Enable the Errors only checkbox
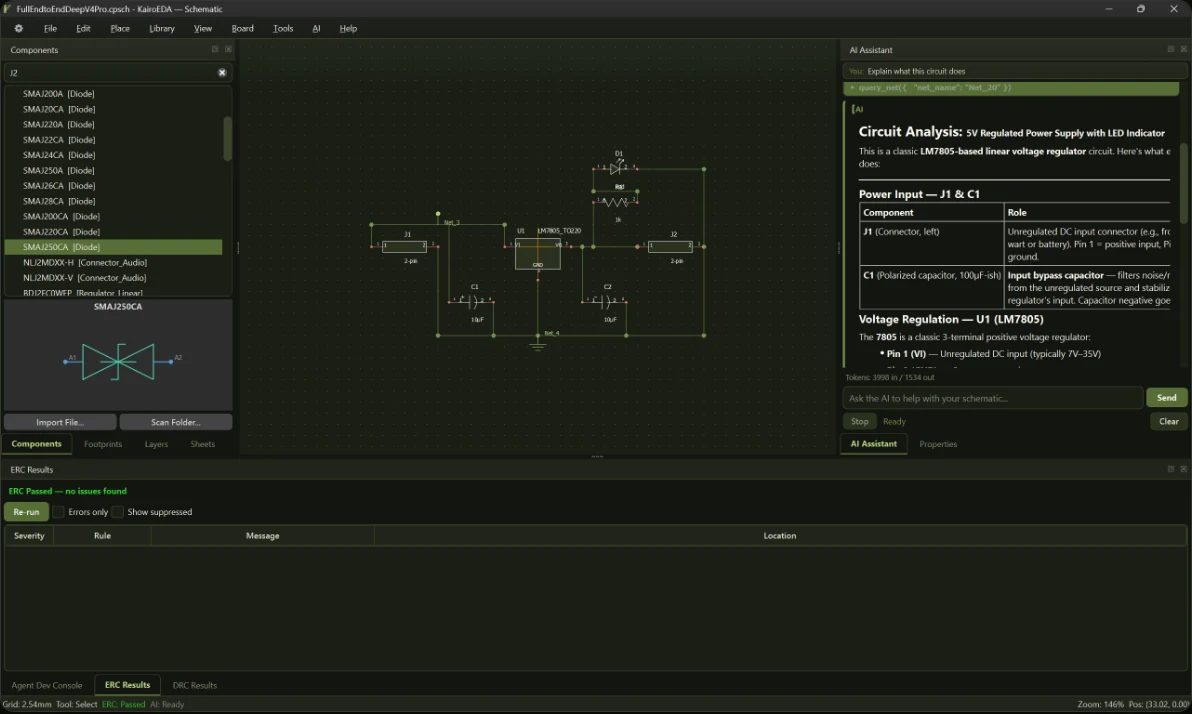 click(59, 512)
